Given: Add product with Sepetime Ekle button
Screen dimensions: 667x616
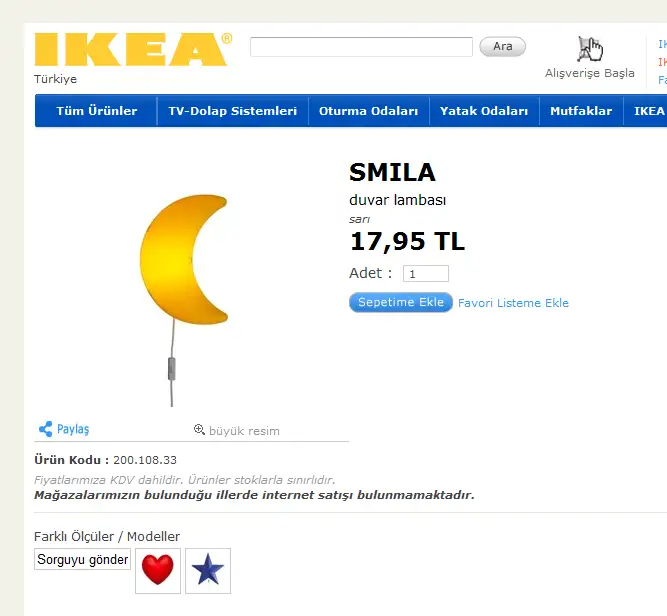Looking at the screenshot, I should point(401,302).
